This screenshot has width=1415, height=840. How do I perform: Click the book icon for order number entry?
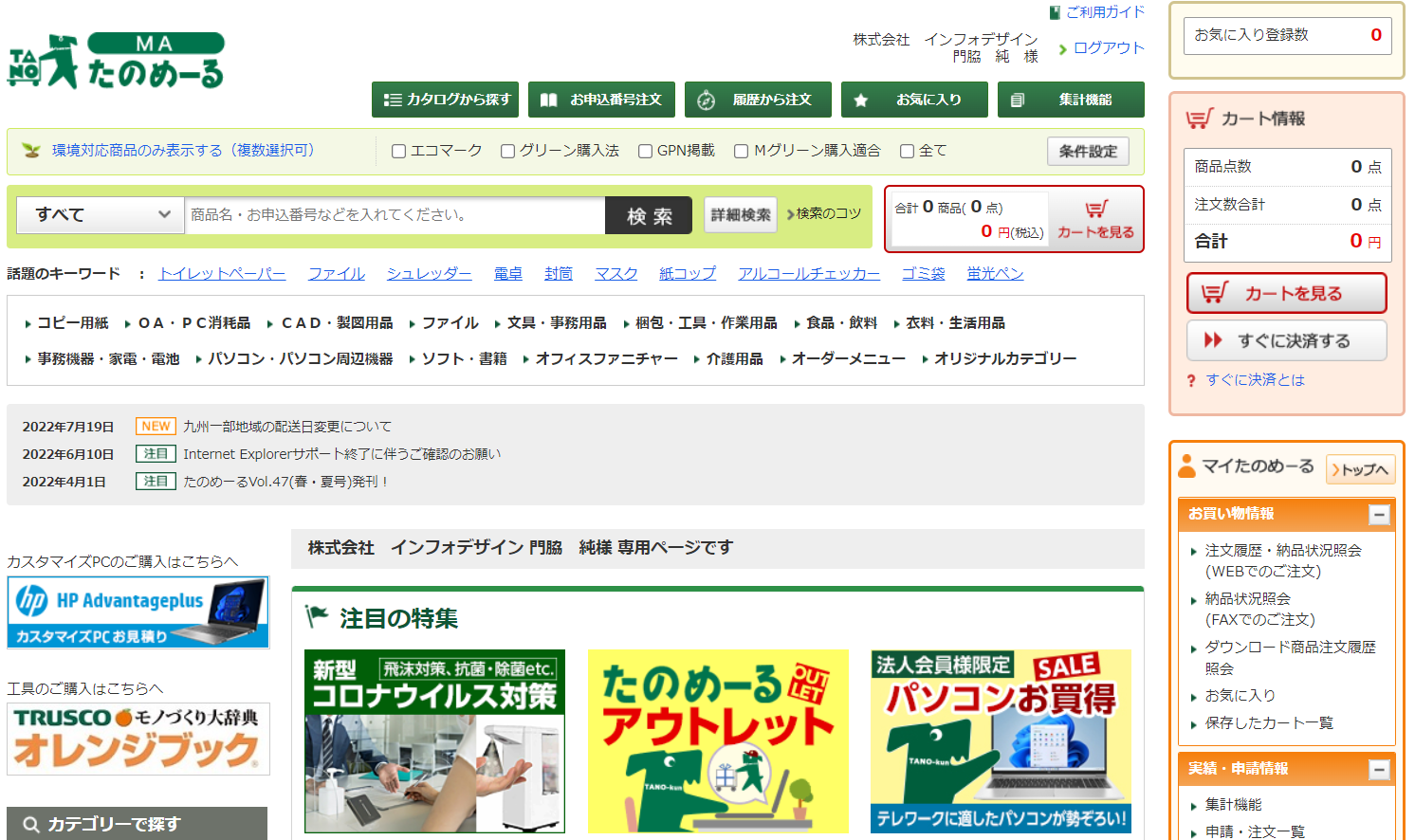coord(548,100)
